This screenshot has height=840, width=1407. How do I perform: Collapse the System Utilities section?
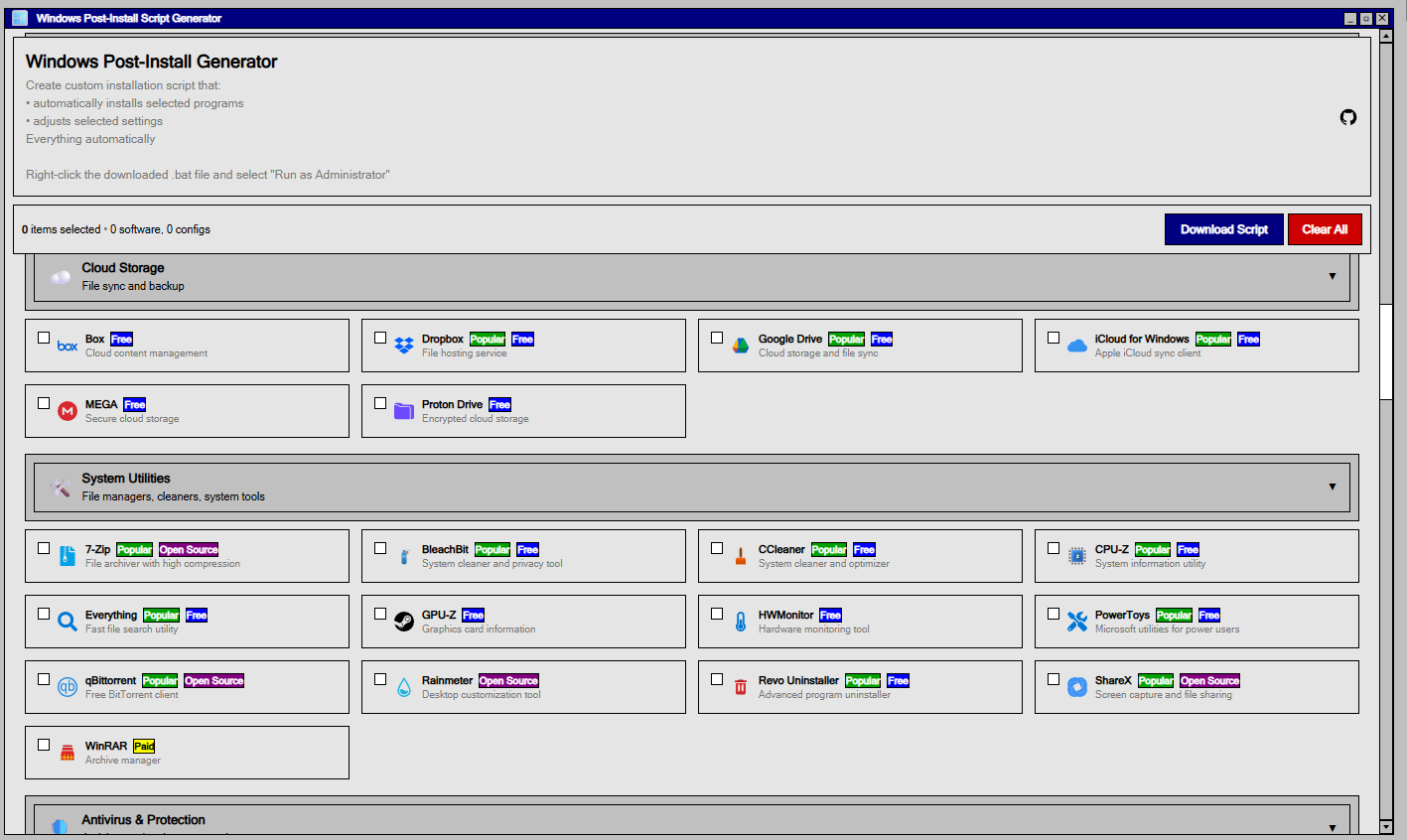(x=1332, y=487)
